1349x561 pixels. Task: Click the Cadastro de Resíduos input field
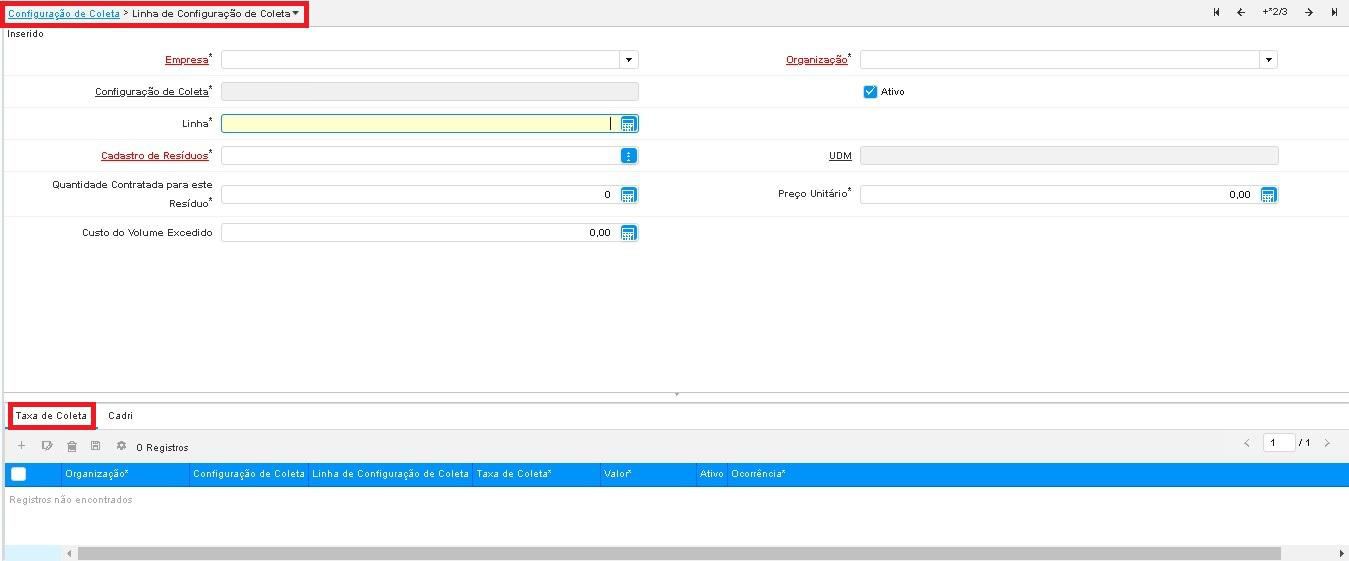point(420,156)
